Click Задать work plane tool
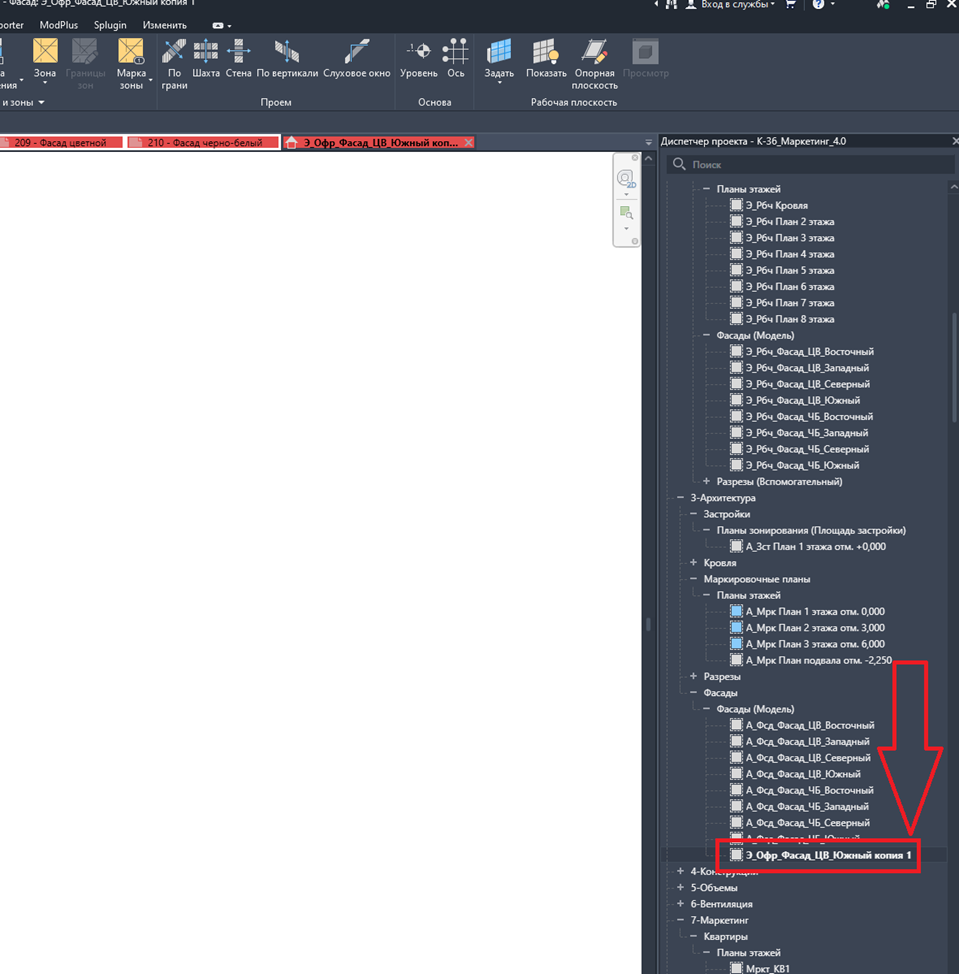 tap(499, 60)
